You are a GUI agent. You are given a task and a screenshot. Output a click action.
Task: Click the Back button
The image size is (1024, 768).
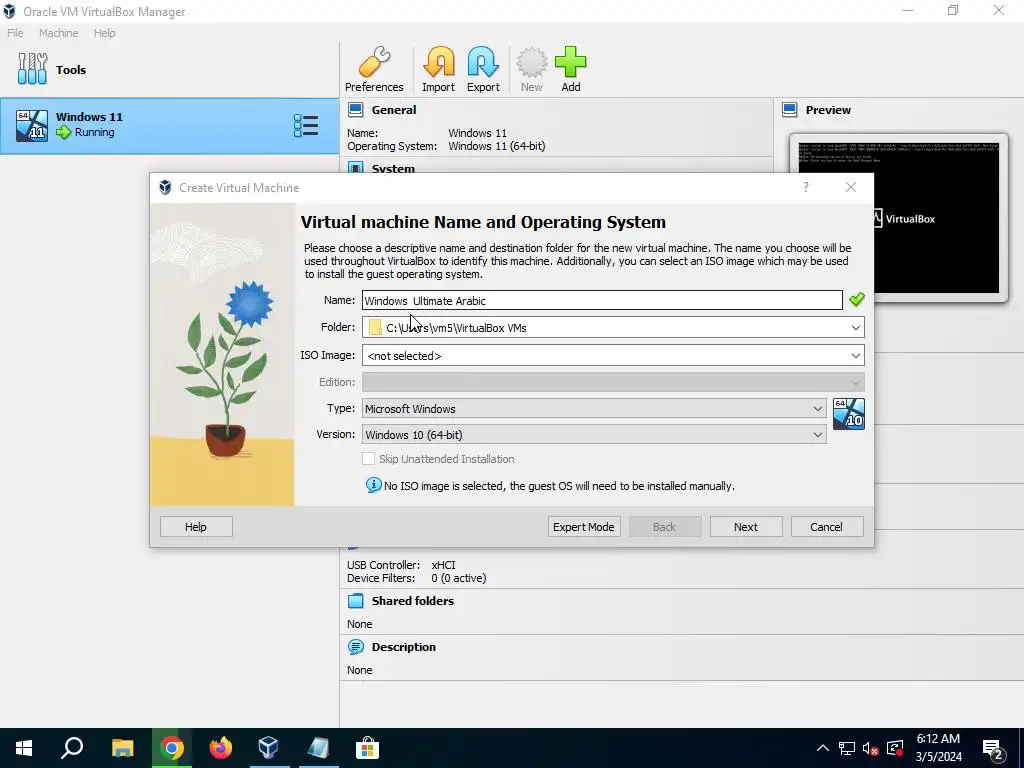665,527
